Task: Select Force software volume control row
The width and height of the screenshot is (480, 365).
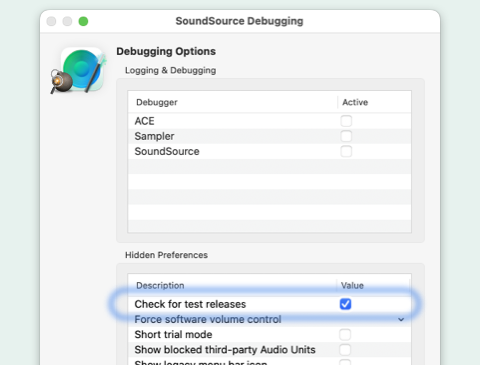Action: (x=269, y=319)
